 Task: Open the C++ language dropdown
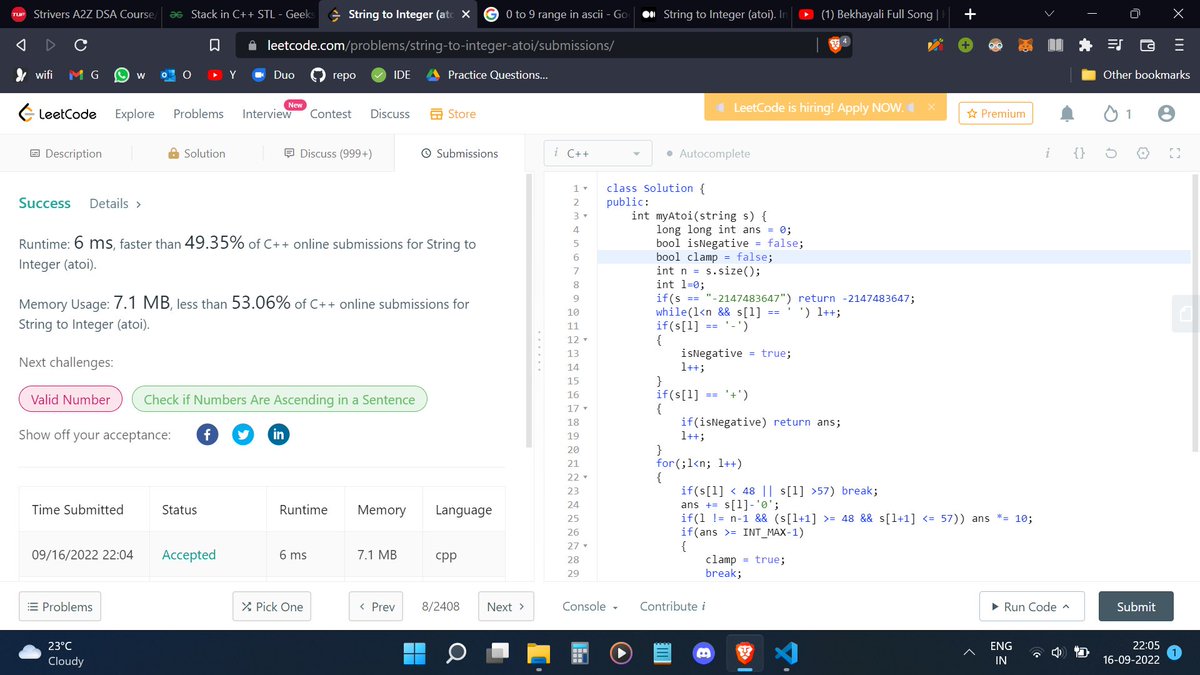coord(597,154)
